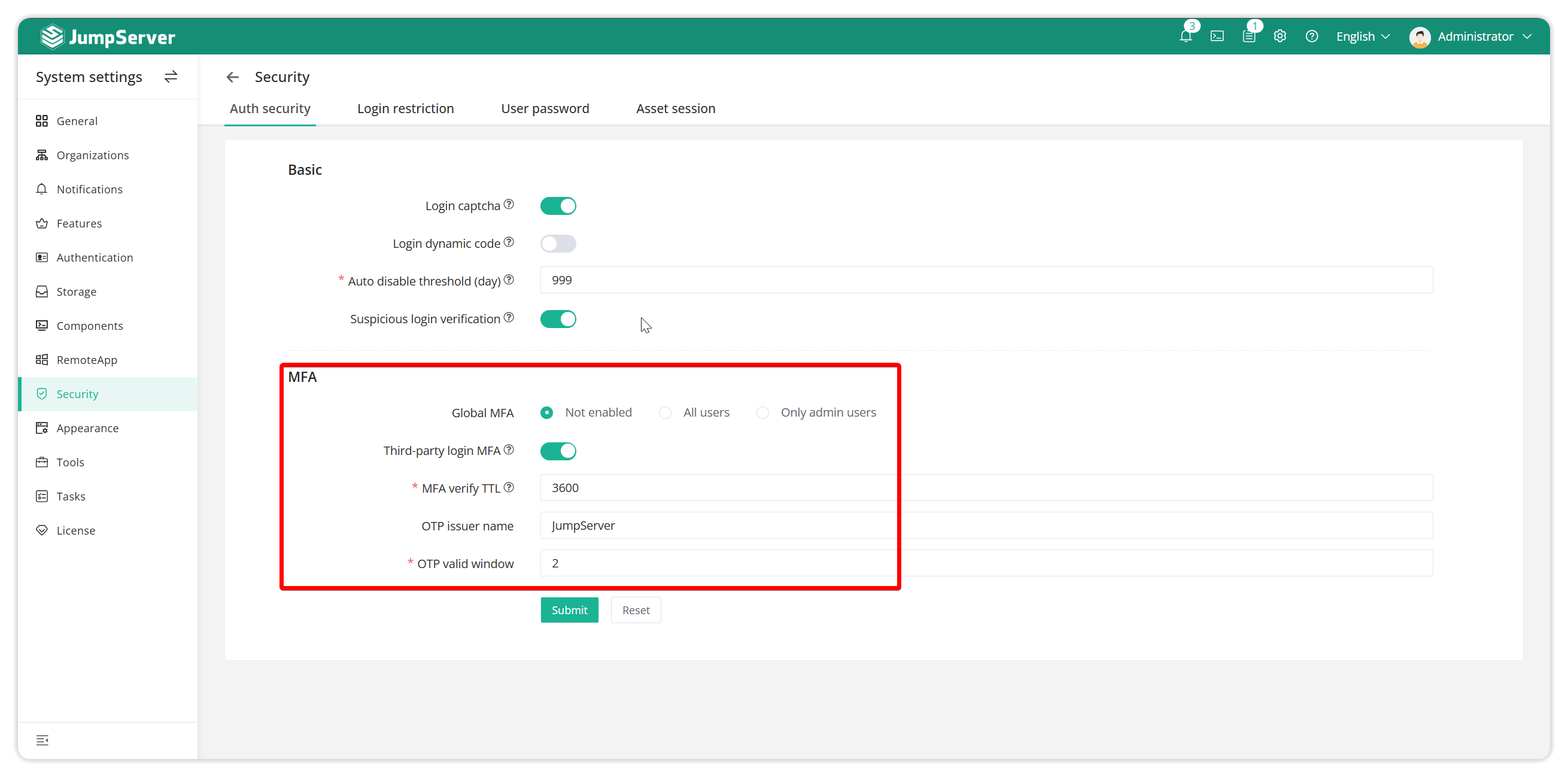
Task: Open the web terminal icon
Action: 1217,37
